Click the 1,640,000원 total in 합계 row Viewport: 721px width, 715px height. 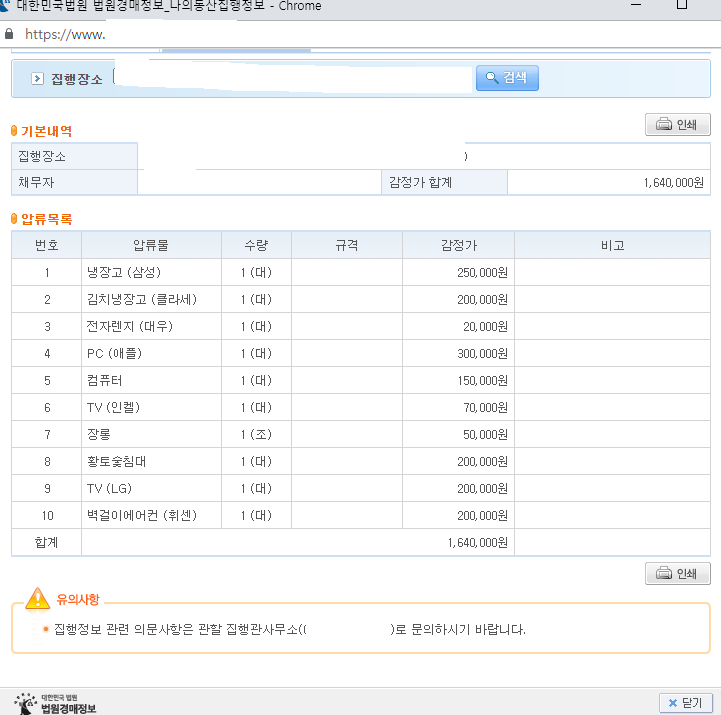478,543
